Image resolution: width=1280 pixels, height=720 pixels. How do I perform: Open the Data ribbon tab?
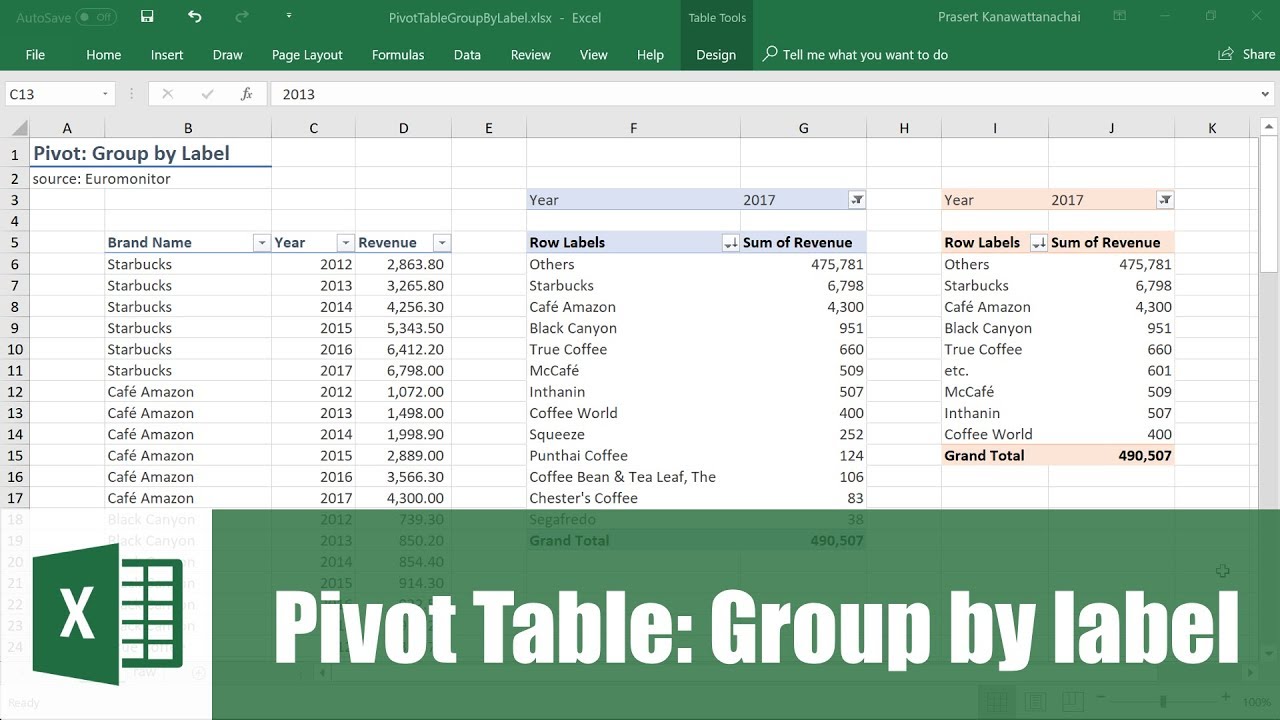[467, 55]
